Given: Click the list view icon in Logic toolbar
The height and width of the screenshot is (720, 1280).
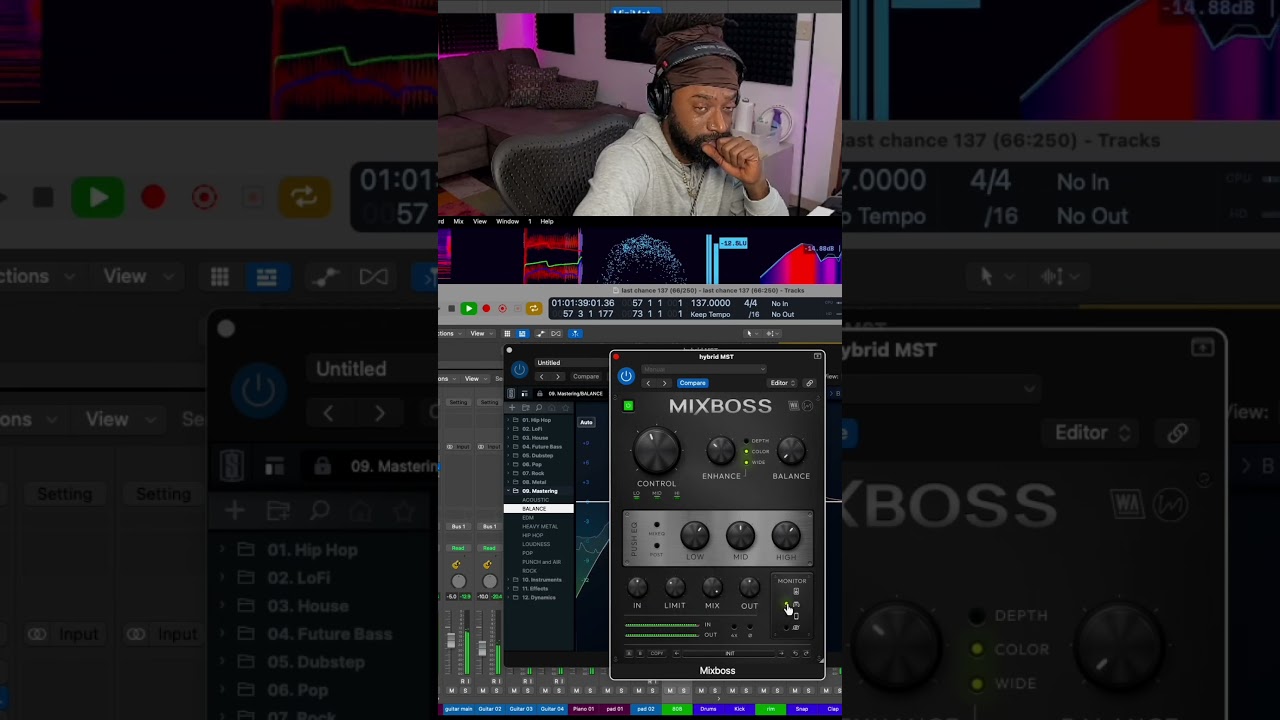Looking at the screenshot, I should pos(522,333).
